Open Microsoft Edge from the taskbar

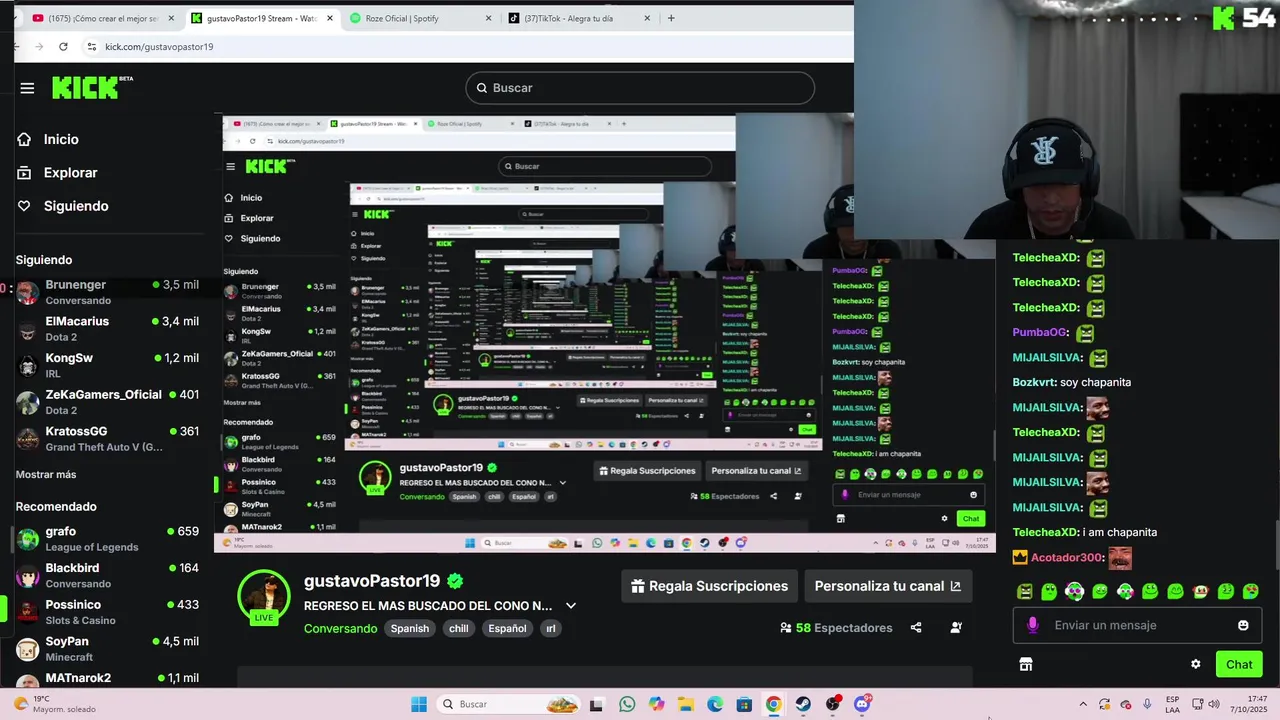(715, 704)
